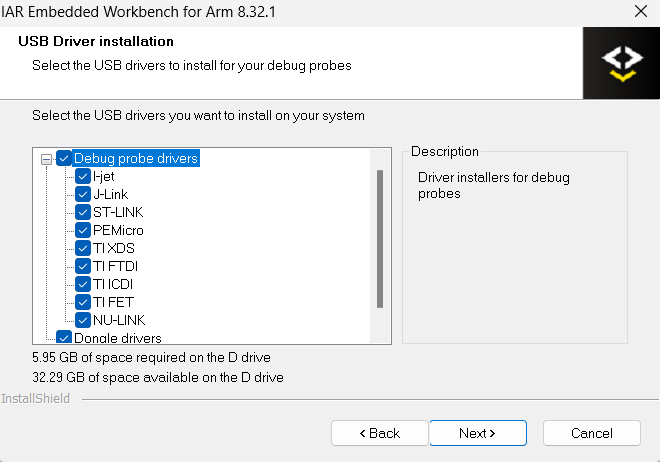The width and height of the screenshot is (660, 462).
Task: Close the IAR installer window
Action: pyautogui.click(x=641, y=11)
